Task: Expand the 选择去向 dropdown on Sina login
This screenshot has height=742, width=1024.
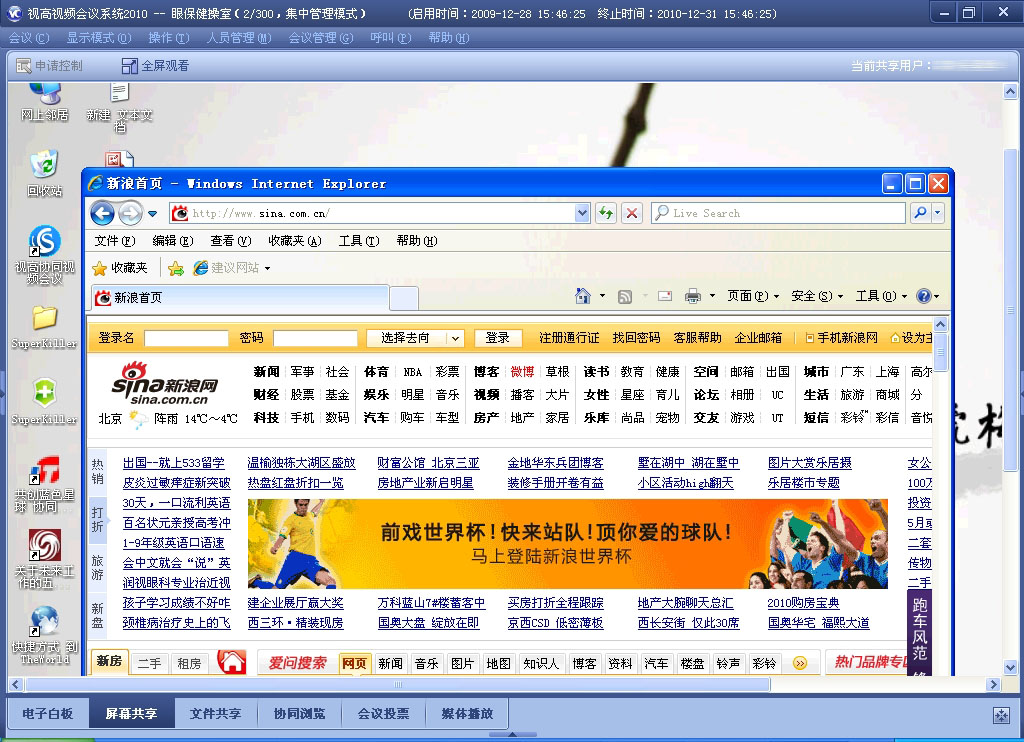Action: pos(455,338)
